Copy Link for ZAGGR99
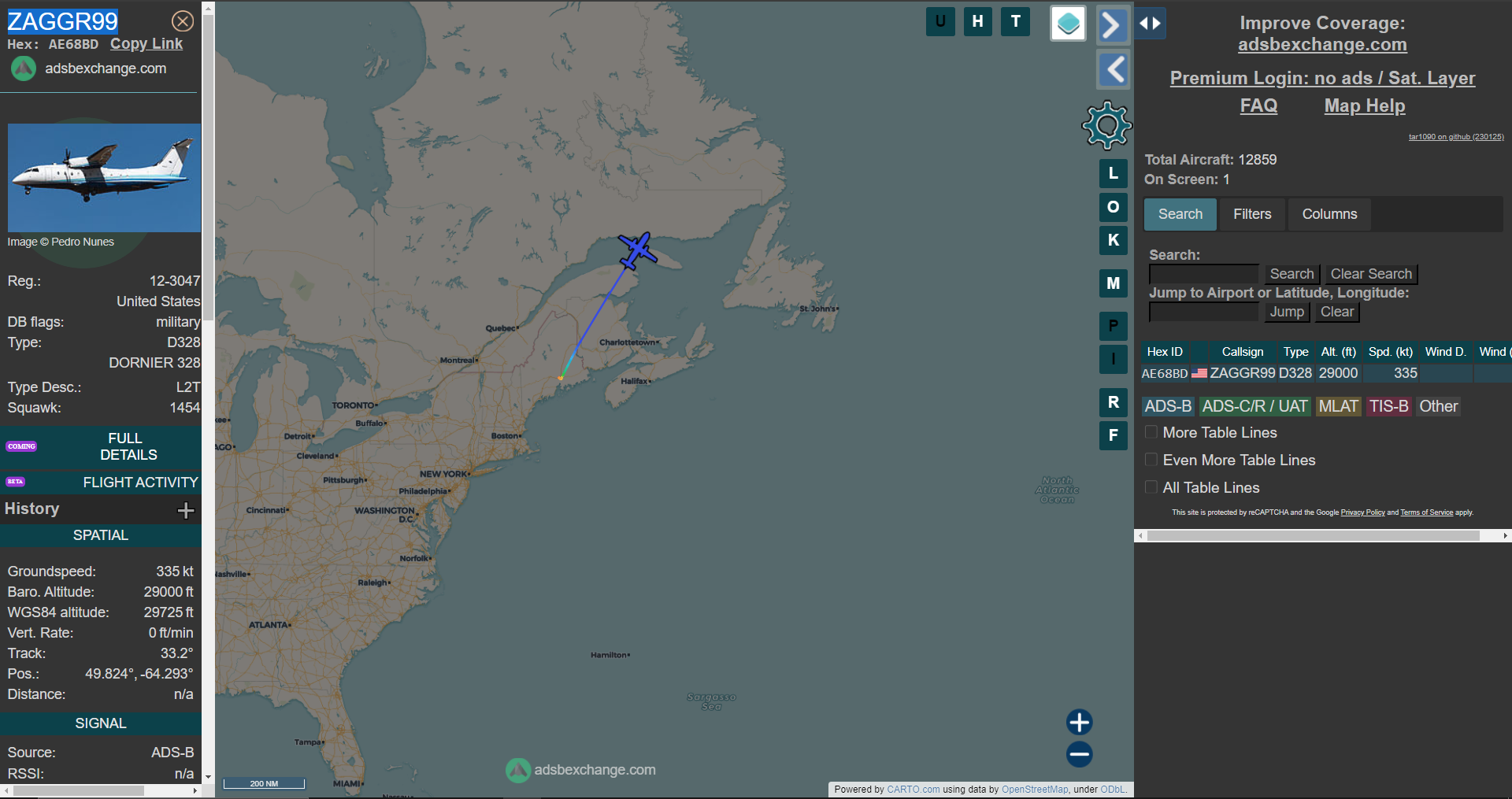This screenshot has height=799, width=1512. 146,44
